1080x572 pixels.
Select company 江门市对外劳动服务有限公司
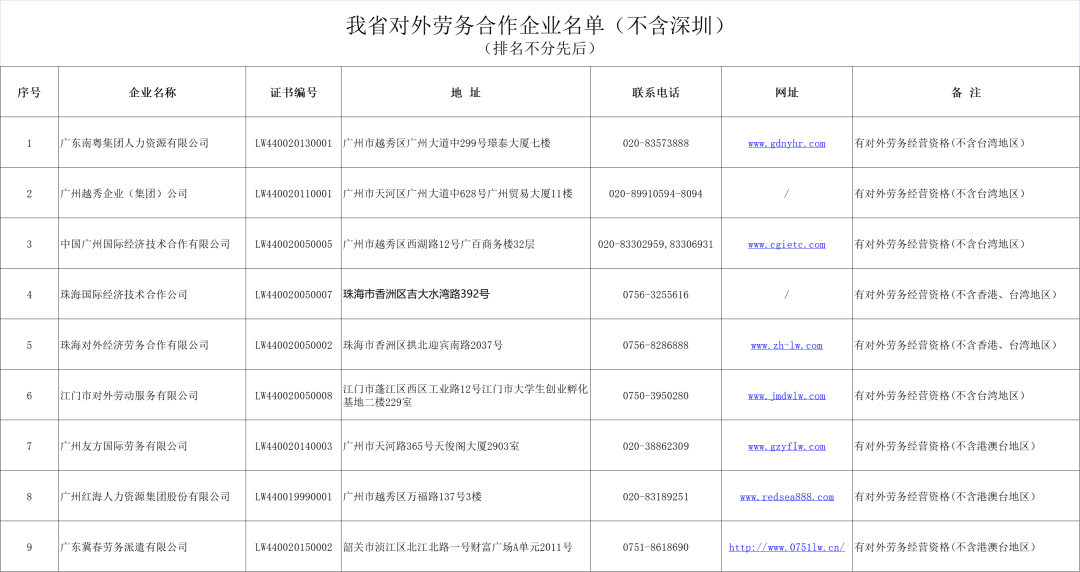click(129, 396)
